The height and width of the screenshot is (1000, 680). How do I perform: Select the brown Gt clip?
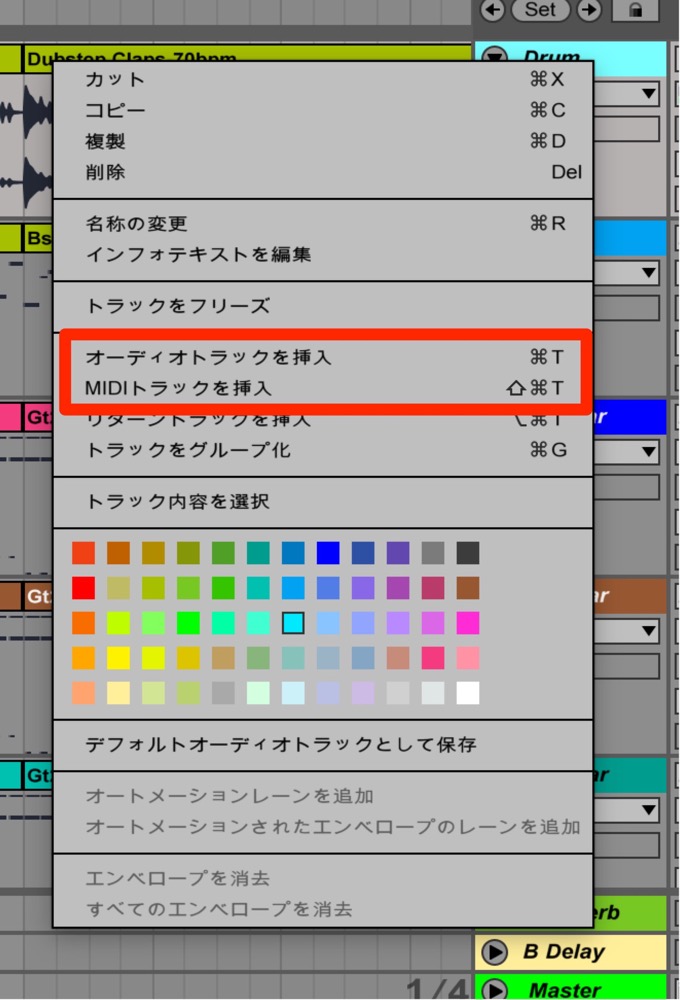[x=38, y=596]
